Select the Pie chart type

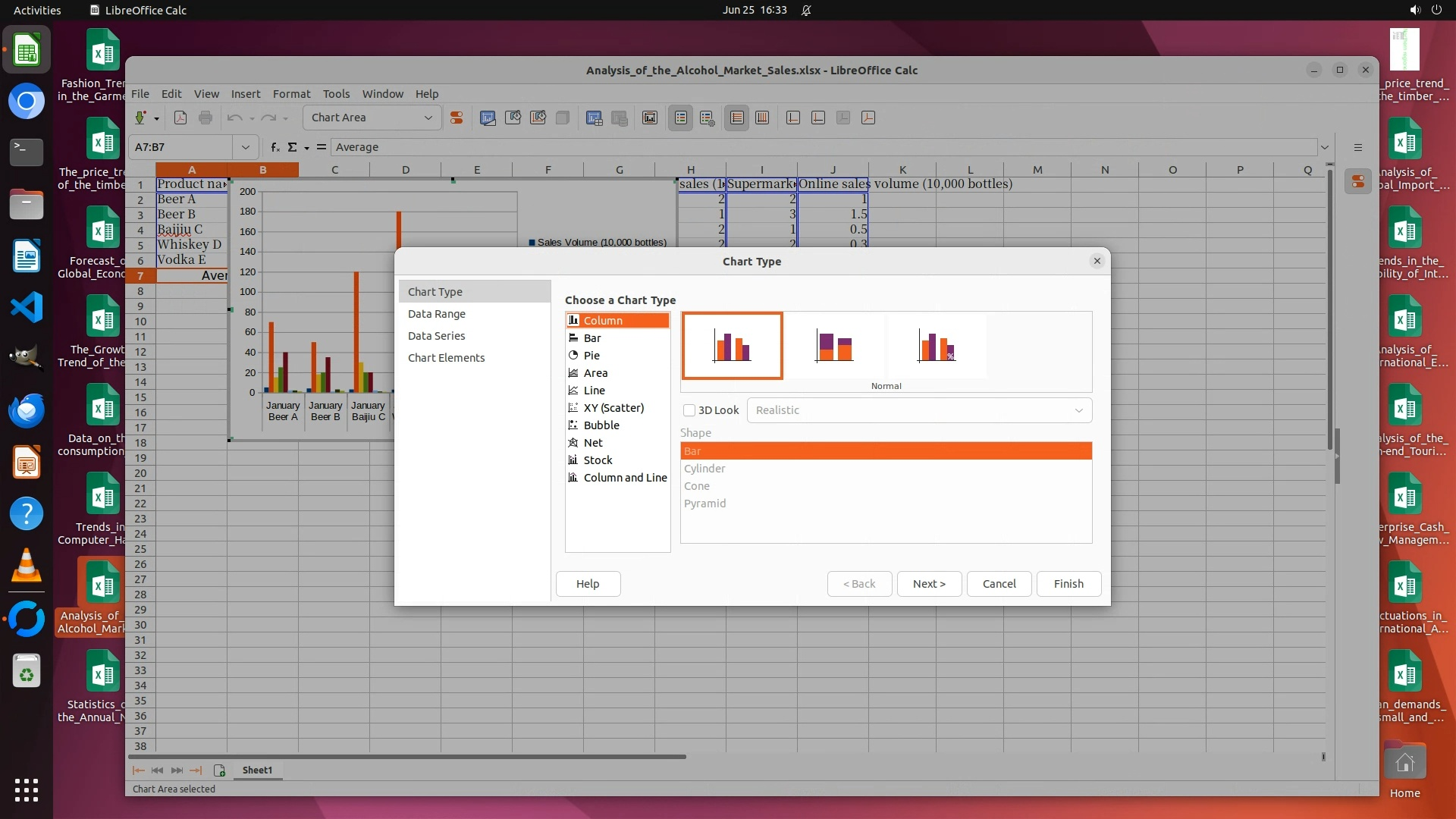point(591,356)
